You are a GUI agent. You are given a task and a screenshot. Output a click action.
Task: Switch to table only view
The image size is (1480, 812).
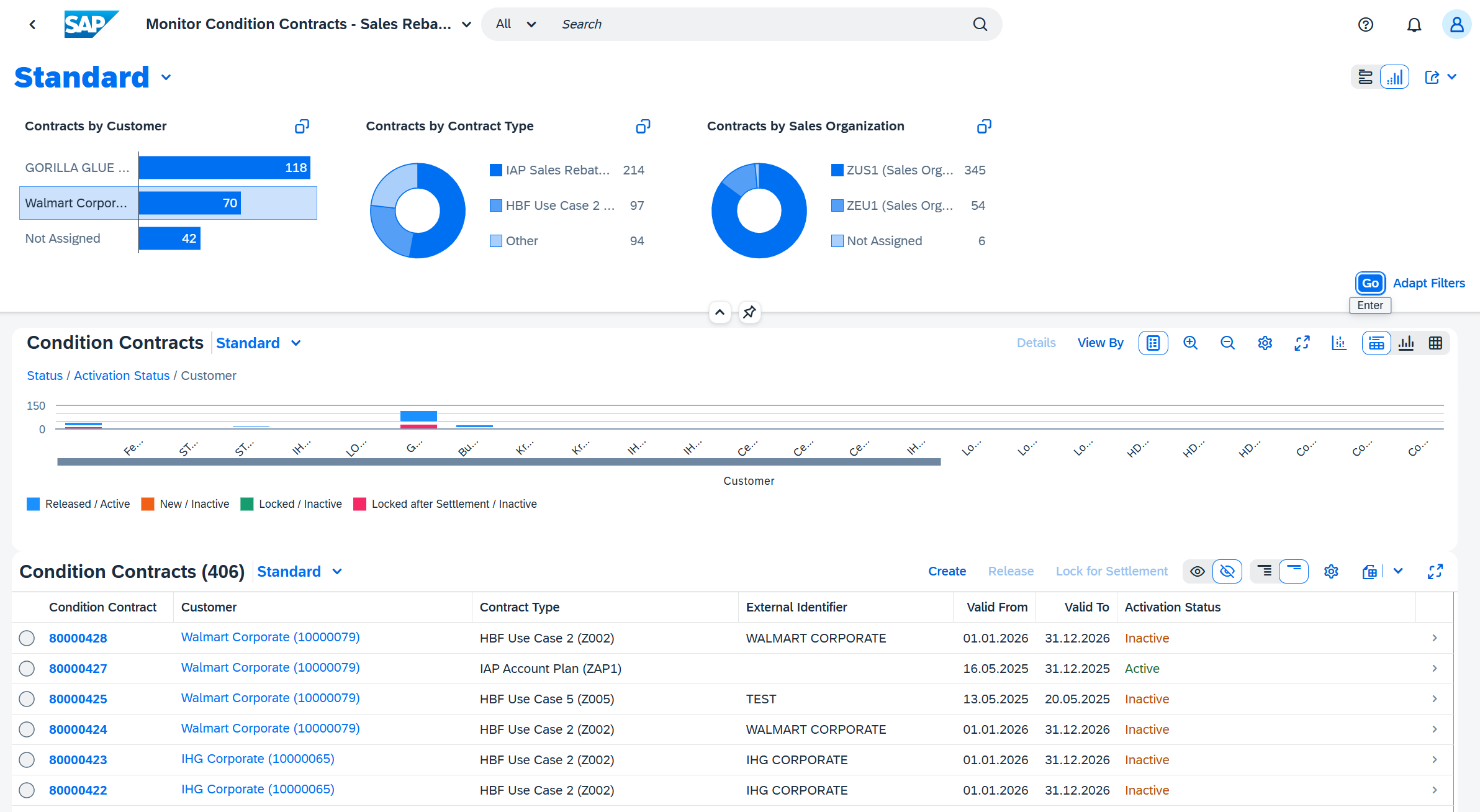coord(1435,343)
